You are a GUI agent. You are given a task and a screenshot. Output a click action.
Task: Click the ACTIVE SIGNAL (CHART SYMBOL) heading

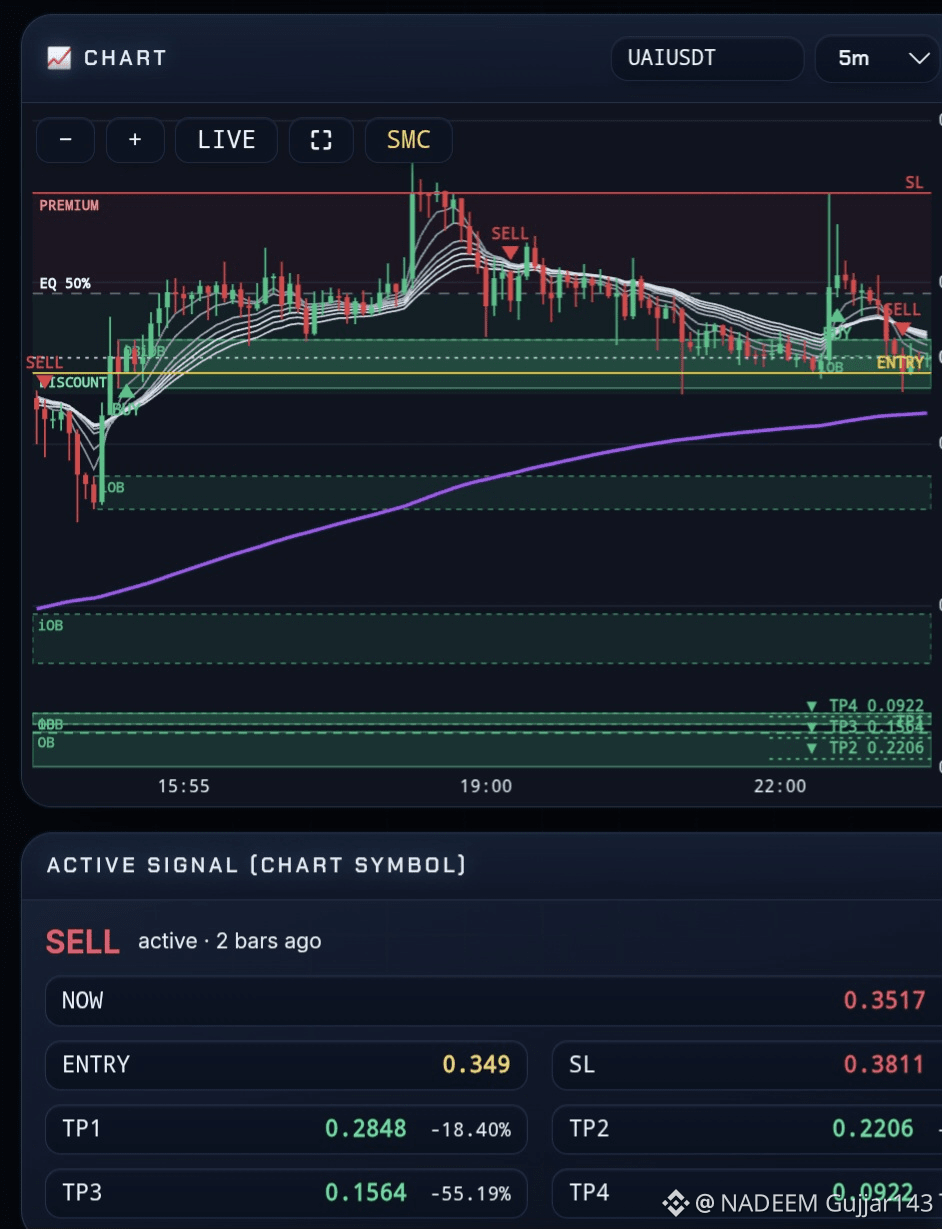click(x=257, y=865)
